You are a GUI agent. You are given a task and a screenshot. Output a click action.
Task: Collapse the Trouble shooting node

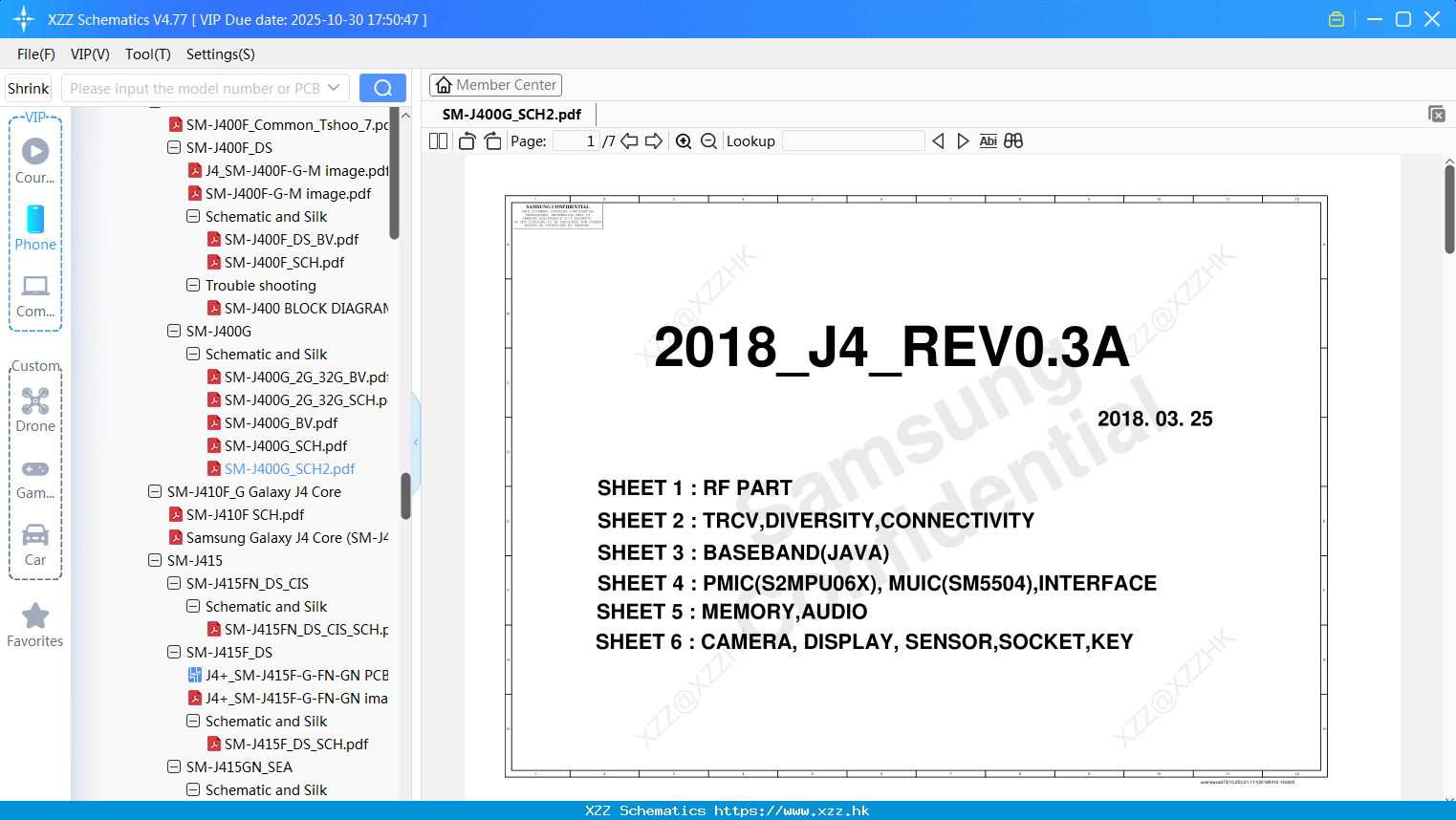(x=193, y=285)
